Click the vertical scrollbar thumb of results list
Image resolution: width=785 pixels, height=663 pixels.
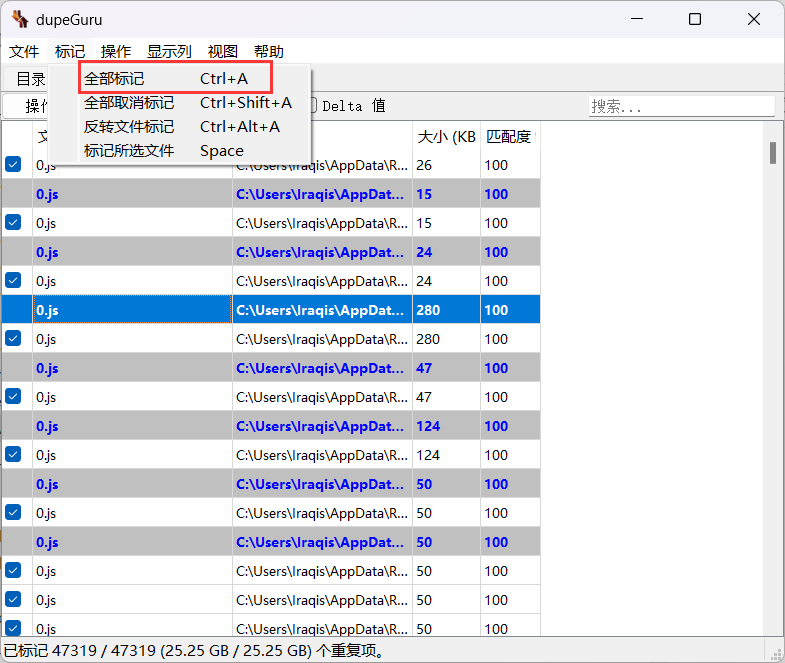coord(773,153)
